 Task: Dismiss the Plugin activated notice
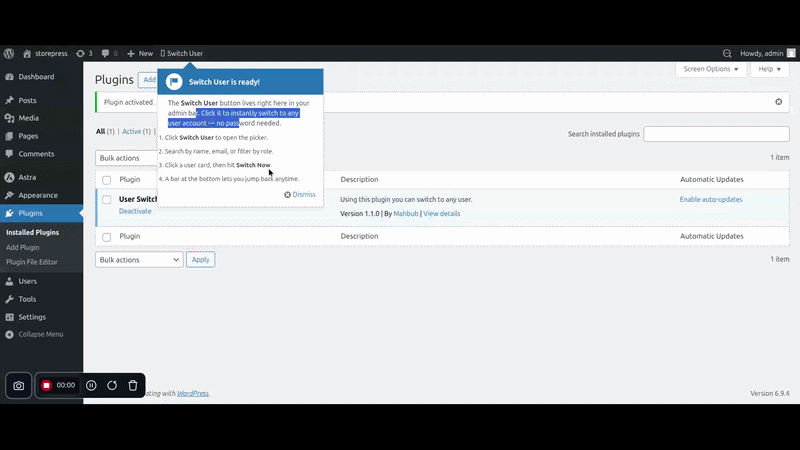(x=779, y=102)
